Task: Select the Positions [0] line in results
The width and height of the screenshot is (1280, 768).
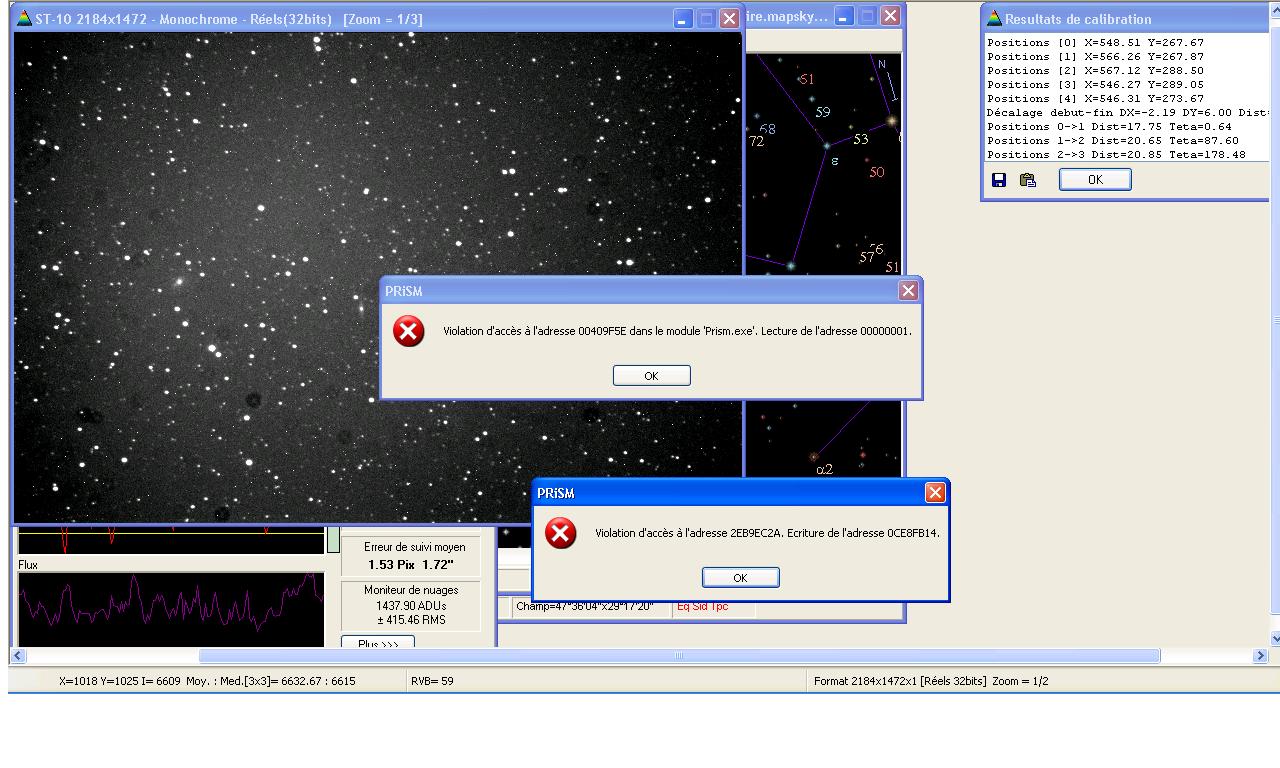Action: [1095, 43]
